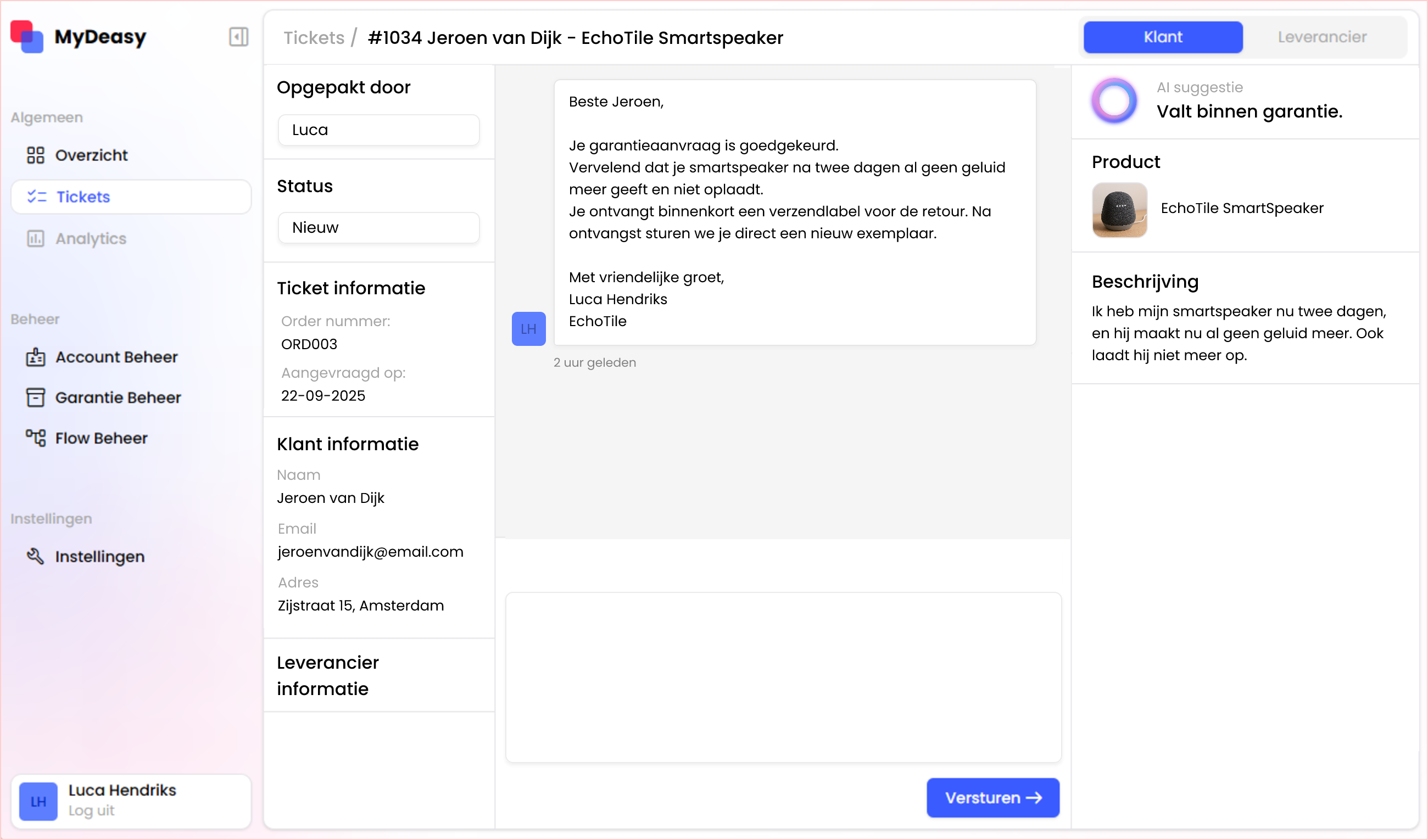Viewport: 1428px width, 840px height.
Task: Open Overzicht via its grid icon
Action: (x=35, y=155)
